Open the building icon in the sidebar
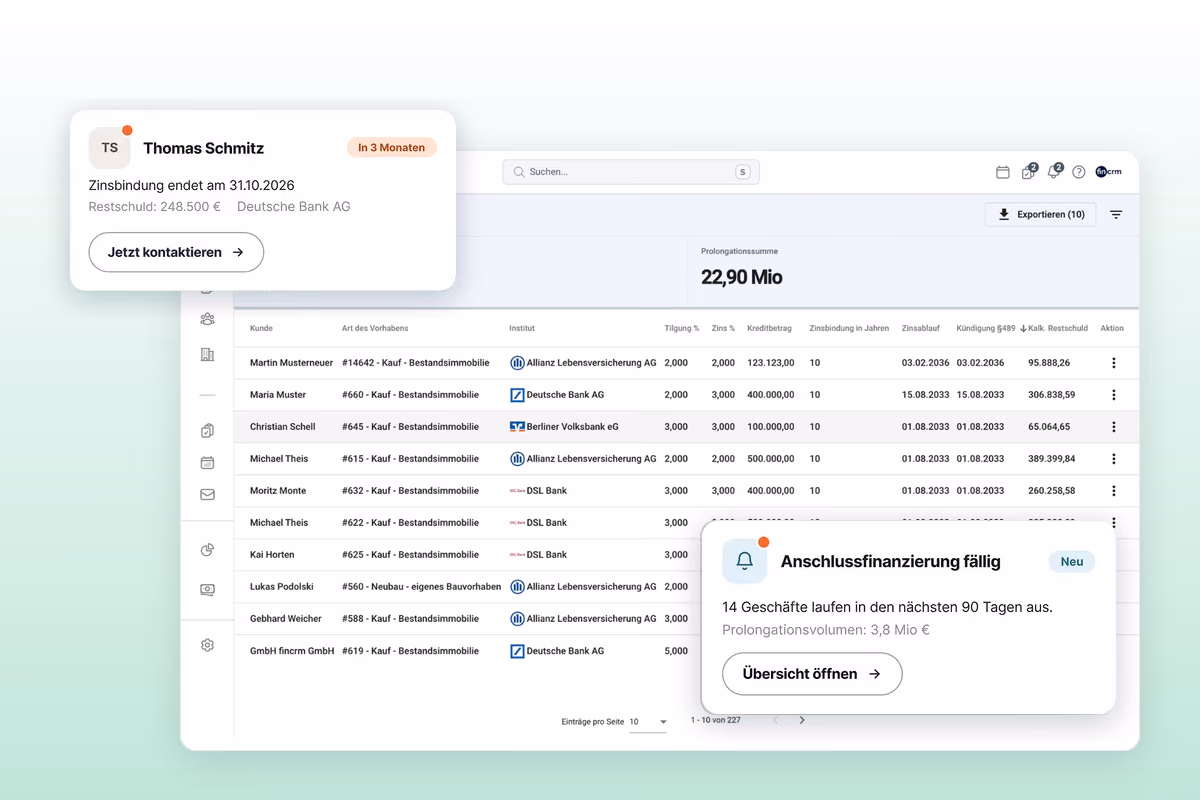Image resolution: width=1200 pixels, height=800 pixels. coord(207,354)
